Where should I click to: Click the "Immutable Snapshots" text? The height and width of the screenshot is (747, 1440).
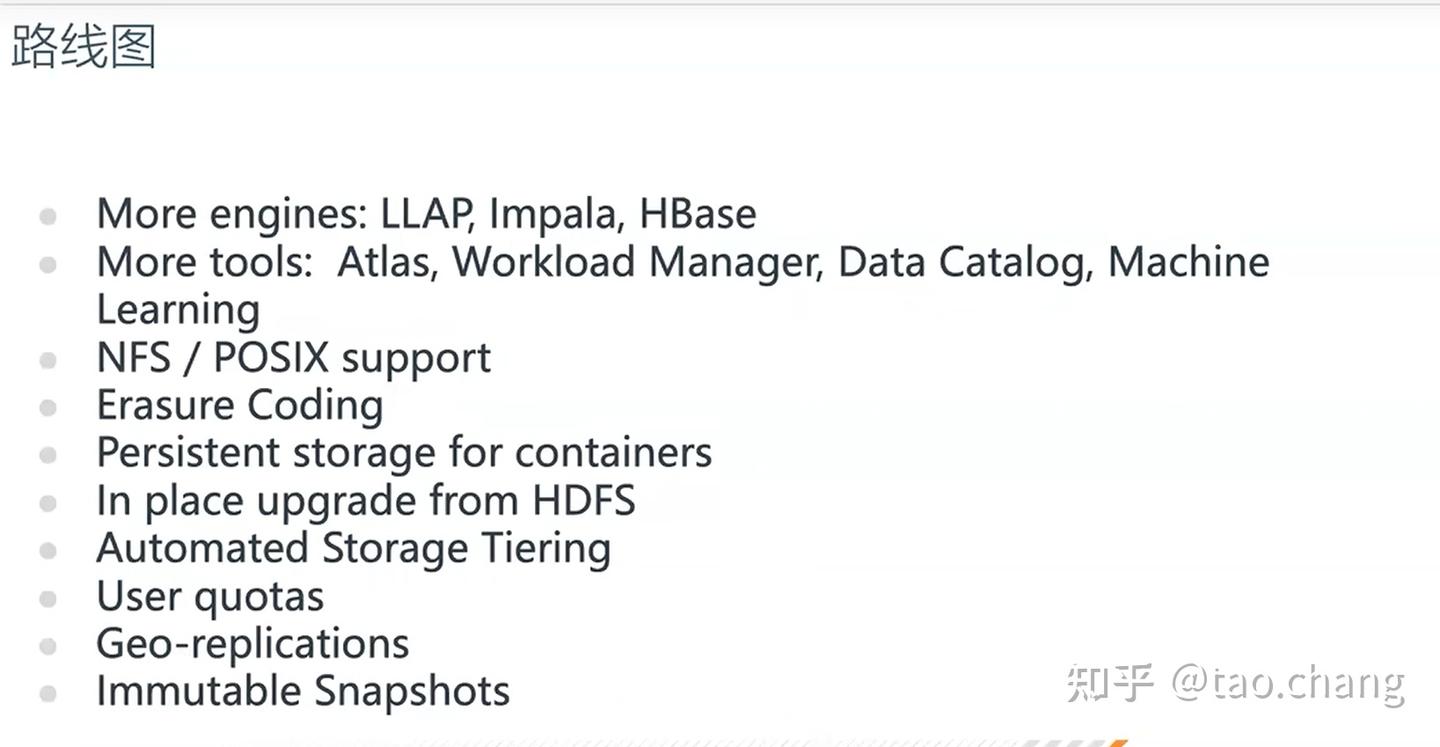pos(303,692)
